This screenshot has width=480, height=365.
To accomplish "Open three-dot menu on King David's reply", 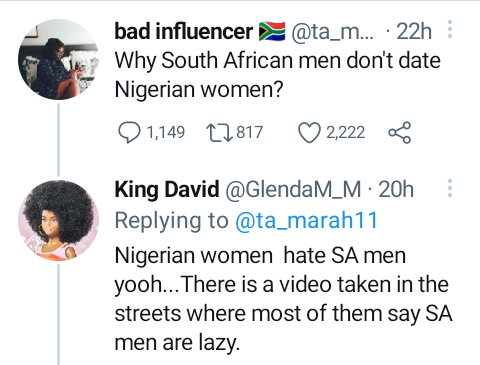I will [450, 188].
